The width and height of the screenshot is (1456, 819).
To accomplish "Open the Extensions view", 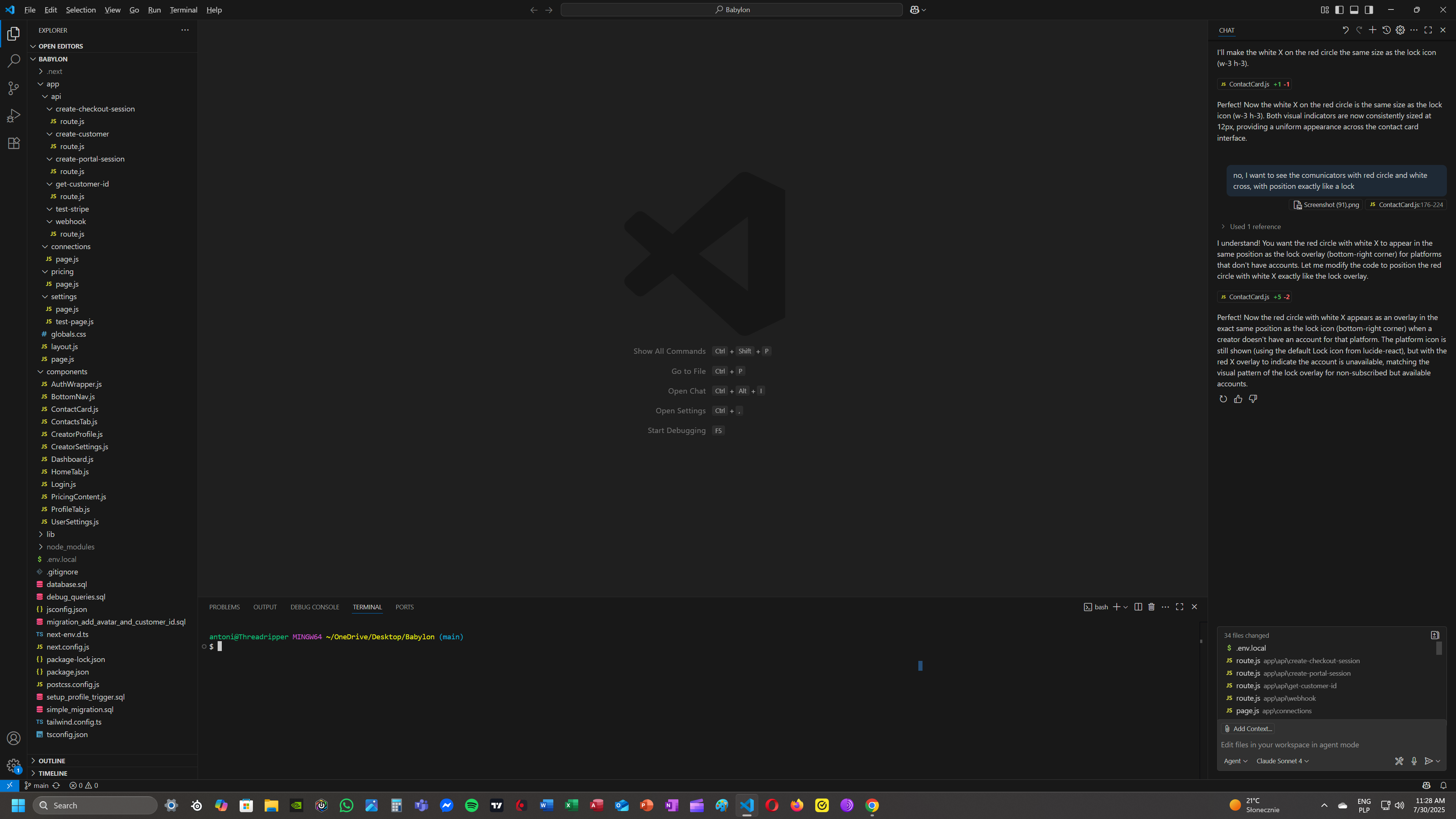I will [14, 143].
